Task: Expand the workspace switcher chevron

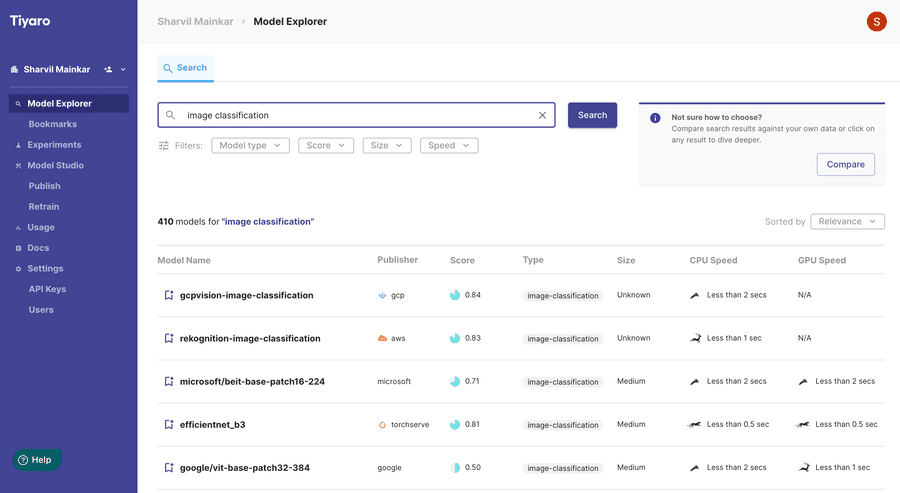Action: 123,69
